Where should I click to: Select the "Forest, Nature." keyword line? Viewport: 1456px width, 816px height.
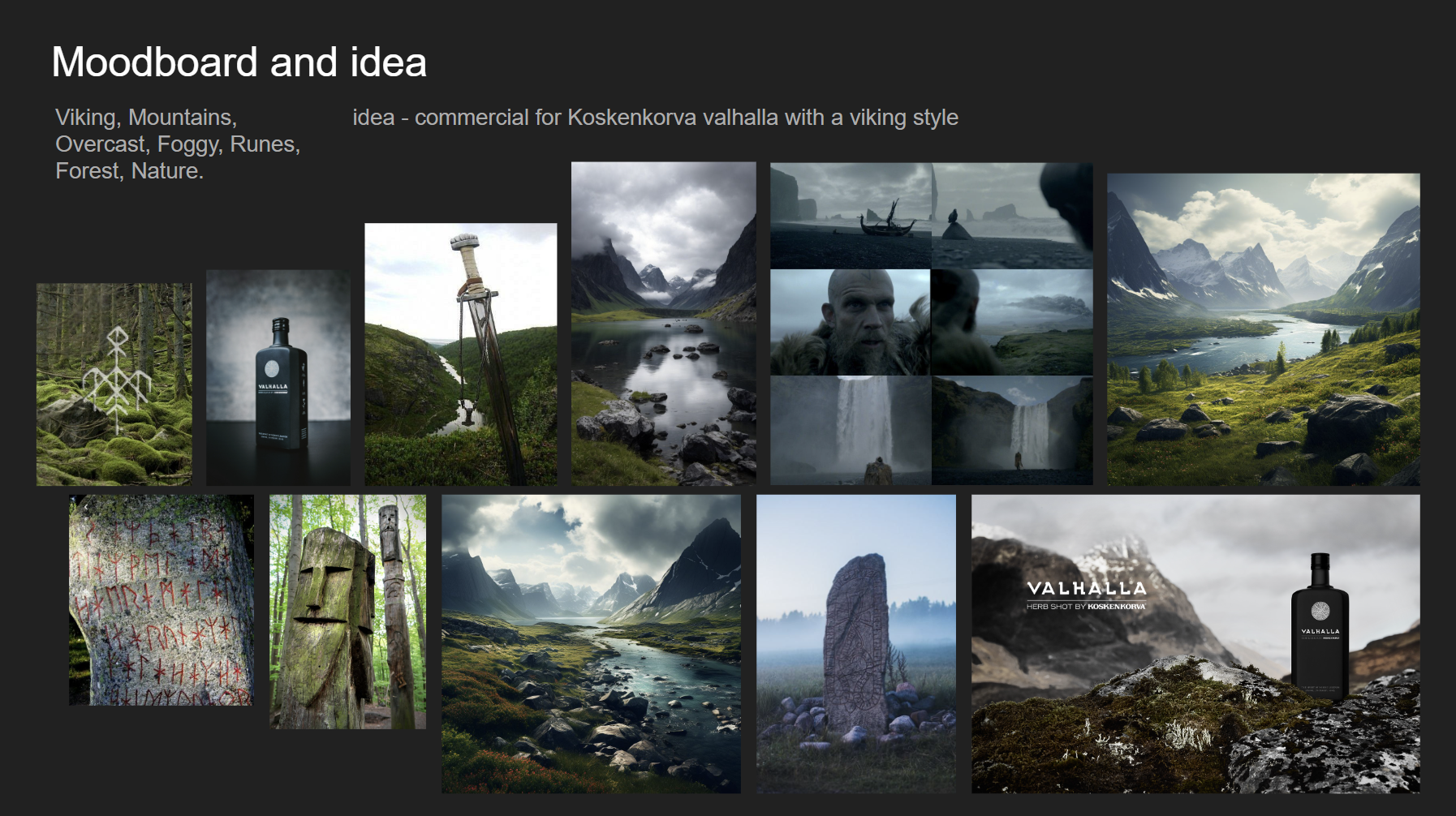click(x=129, y=171)
